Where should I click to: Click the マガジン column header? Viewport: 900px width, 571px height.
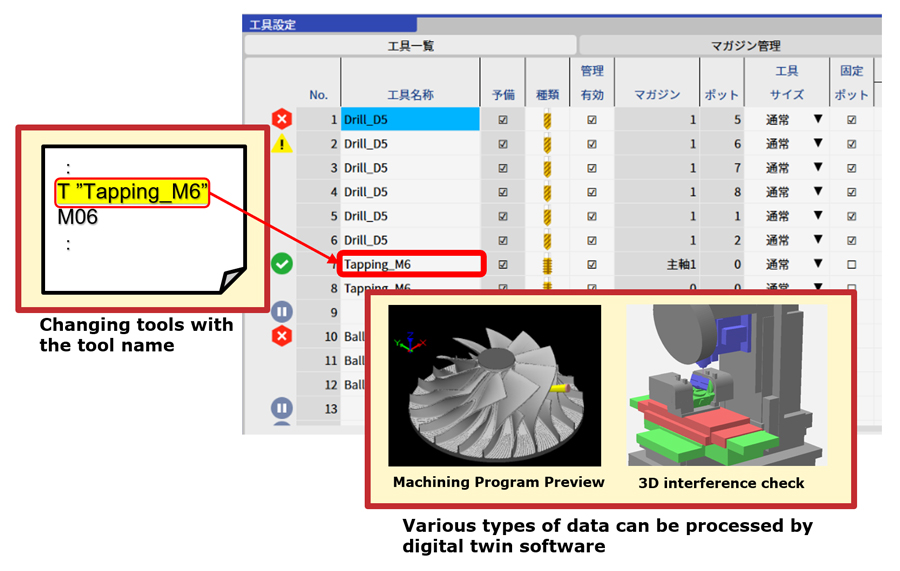coord(657,95)
